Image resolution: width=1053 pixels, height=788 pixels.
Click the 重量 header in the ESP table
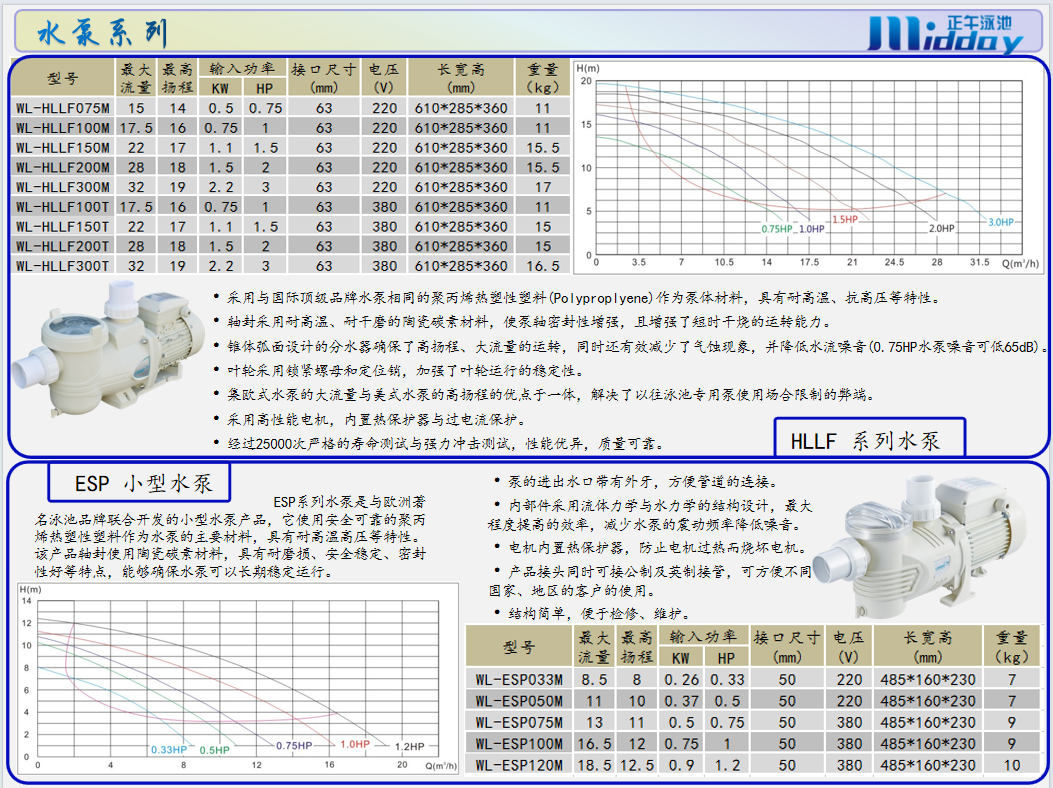1011,638
